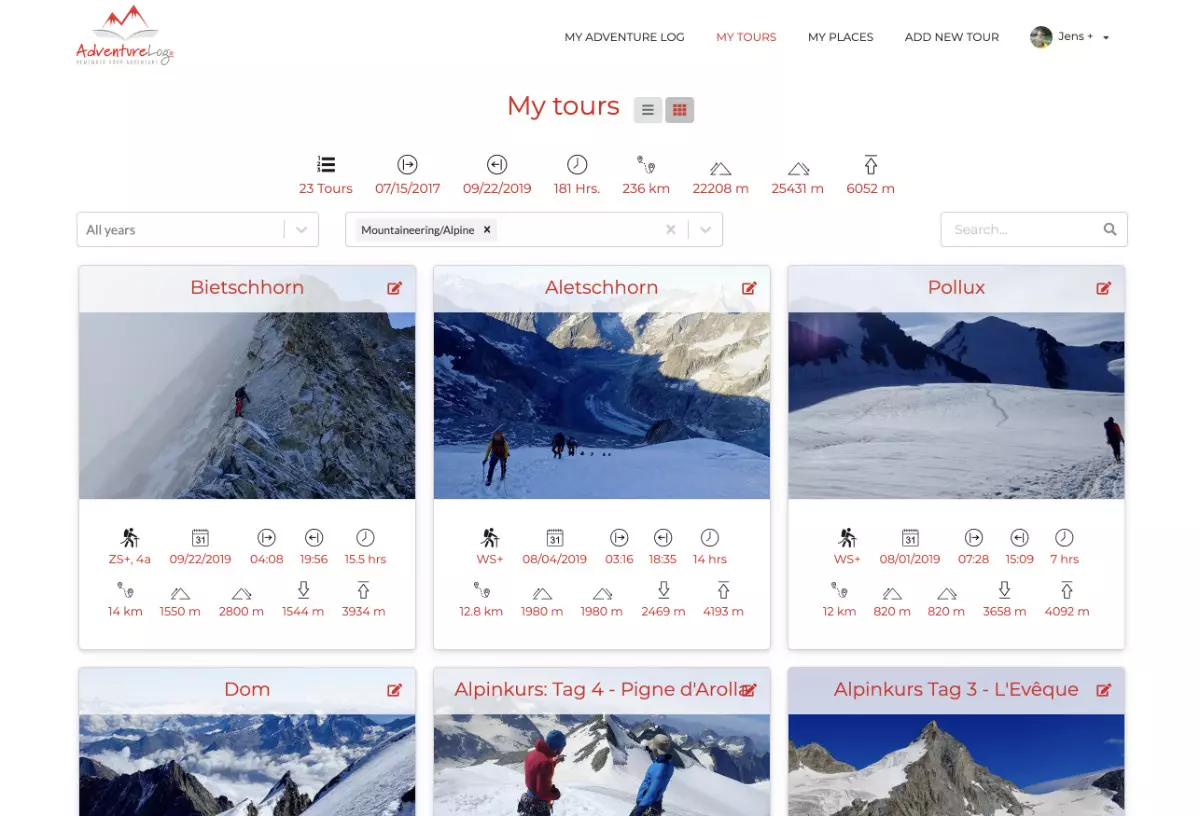Expand the All years dropdown

[x=301, y=229]
